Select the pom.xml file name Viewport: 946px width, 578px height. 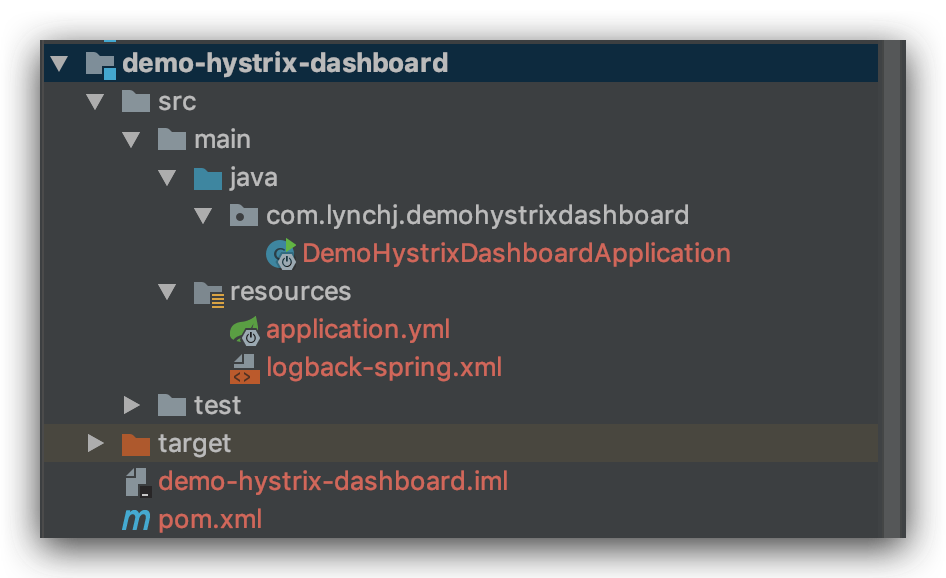tap(210, 520)
